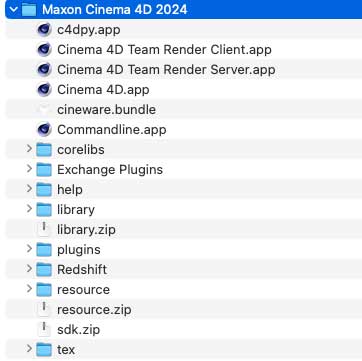Click the resource folder icon
Viewport: 362px width, 361px height.
[x=44, y=290]
